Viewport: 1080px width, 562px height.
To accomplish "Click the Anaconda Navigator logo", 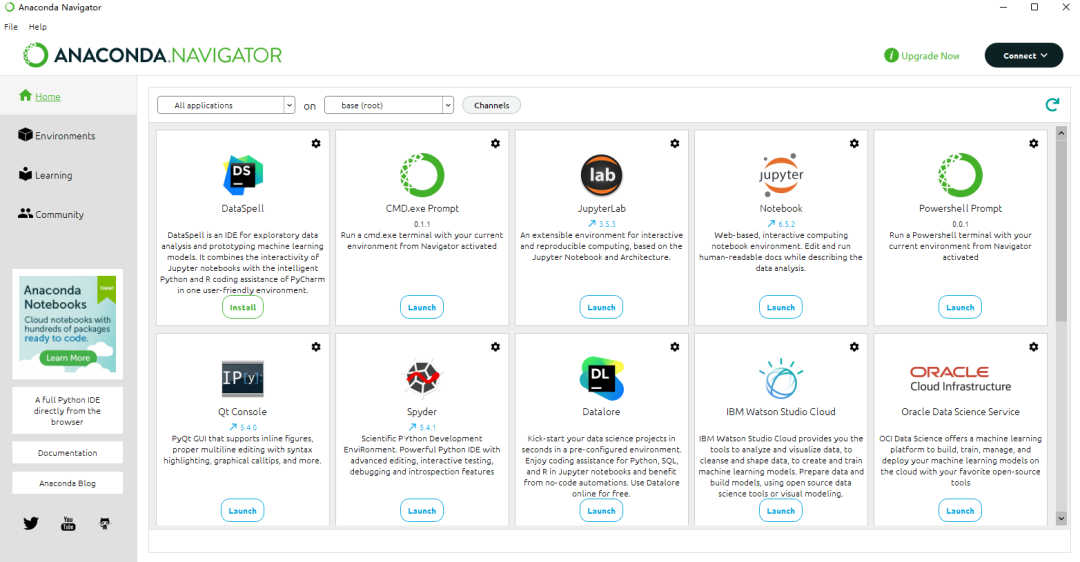I will click(152, 55).
